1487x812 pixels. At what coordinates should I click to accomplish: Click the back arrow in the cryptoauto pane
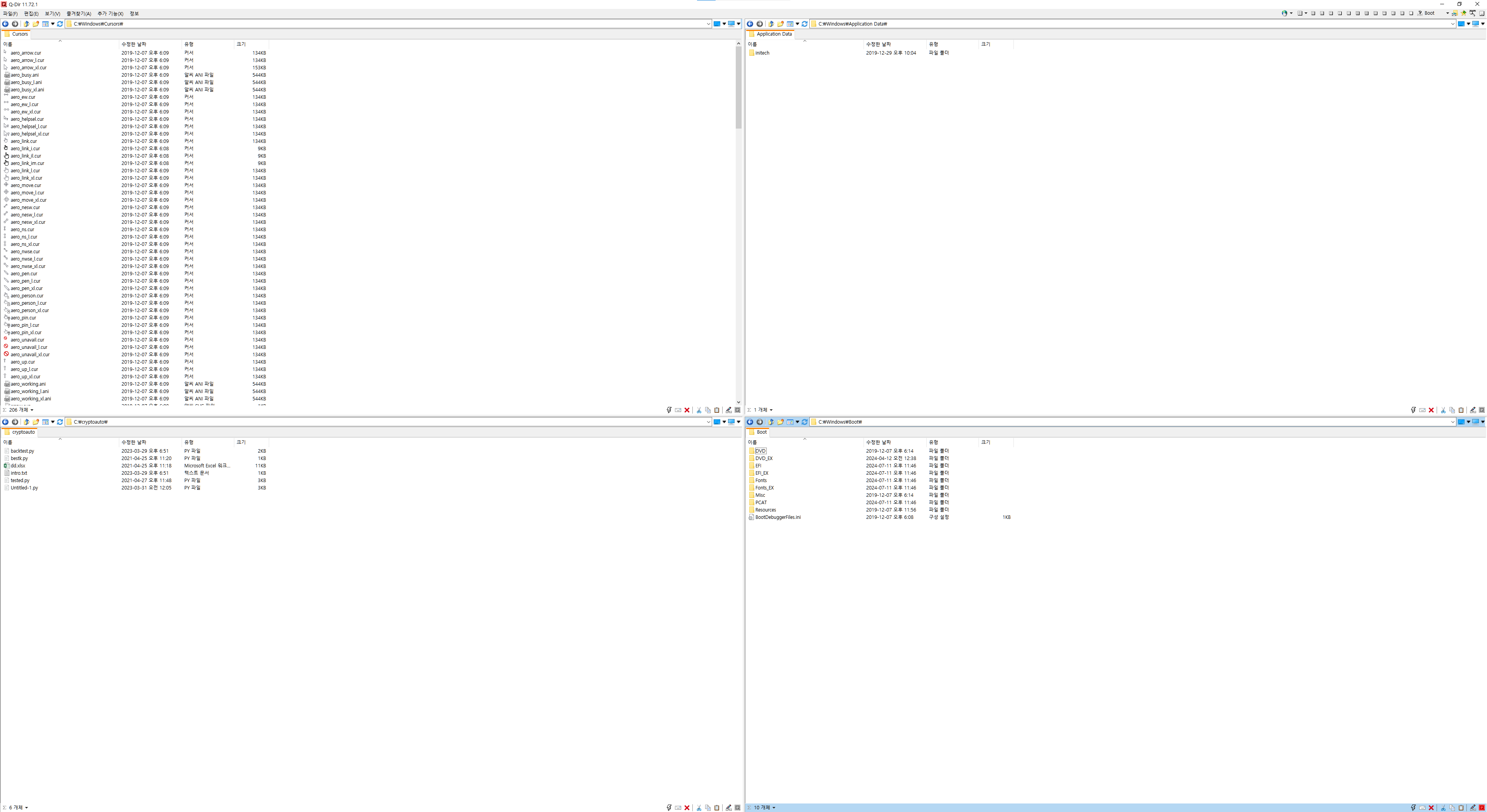(6, 422)
